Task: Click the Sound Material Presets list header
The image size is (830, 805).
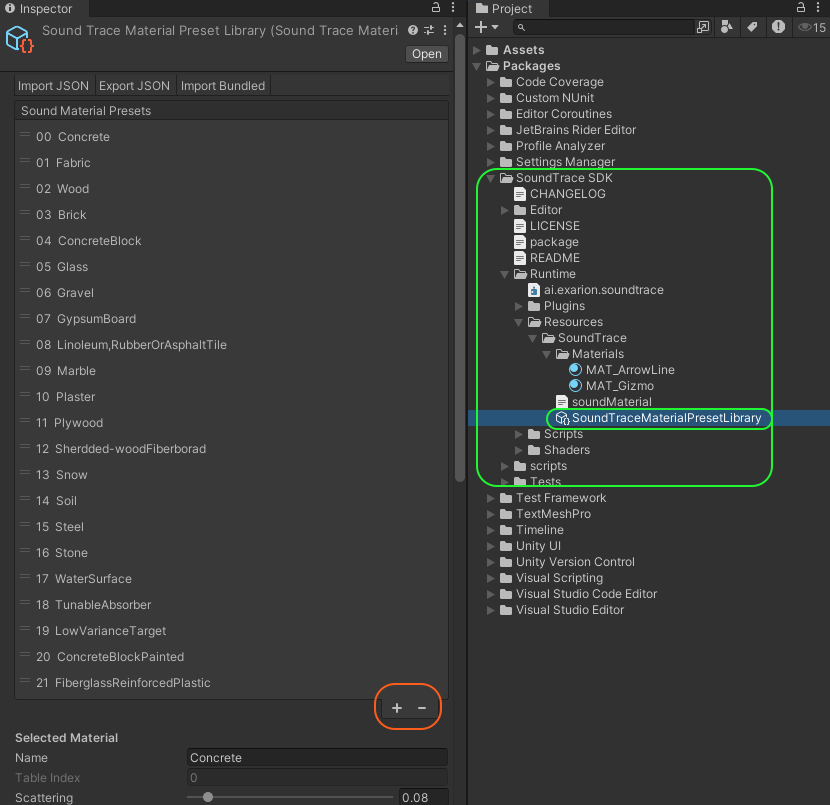Action: click(x=232, y=111)
